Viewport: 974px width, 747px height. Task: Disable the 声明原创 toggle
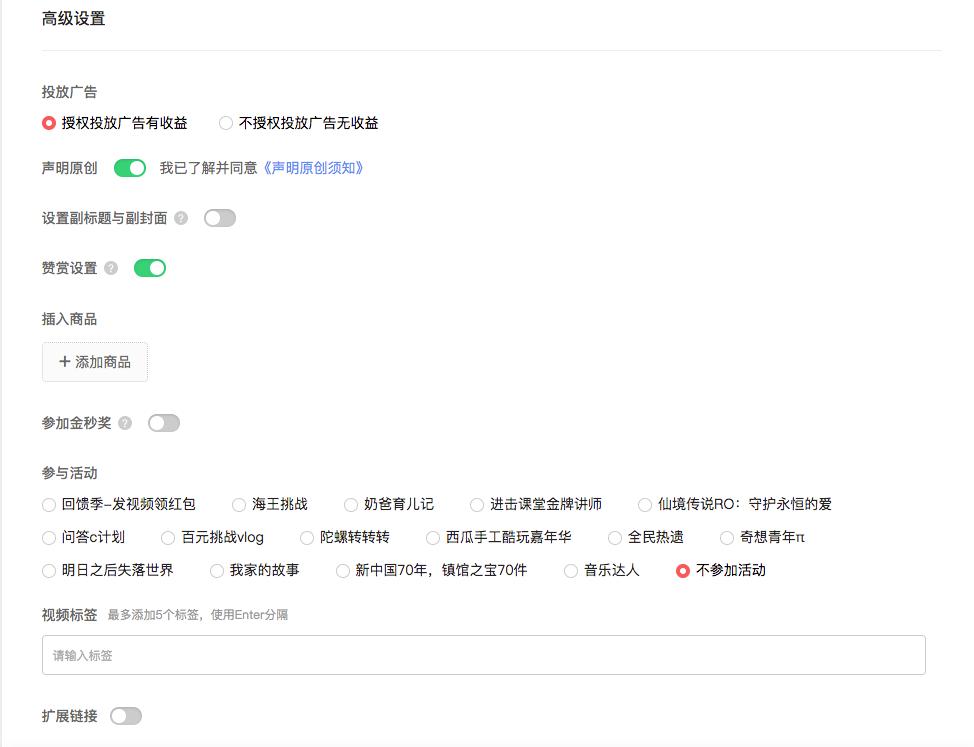131,168
